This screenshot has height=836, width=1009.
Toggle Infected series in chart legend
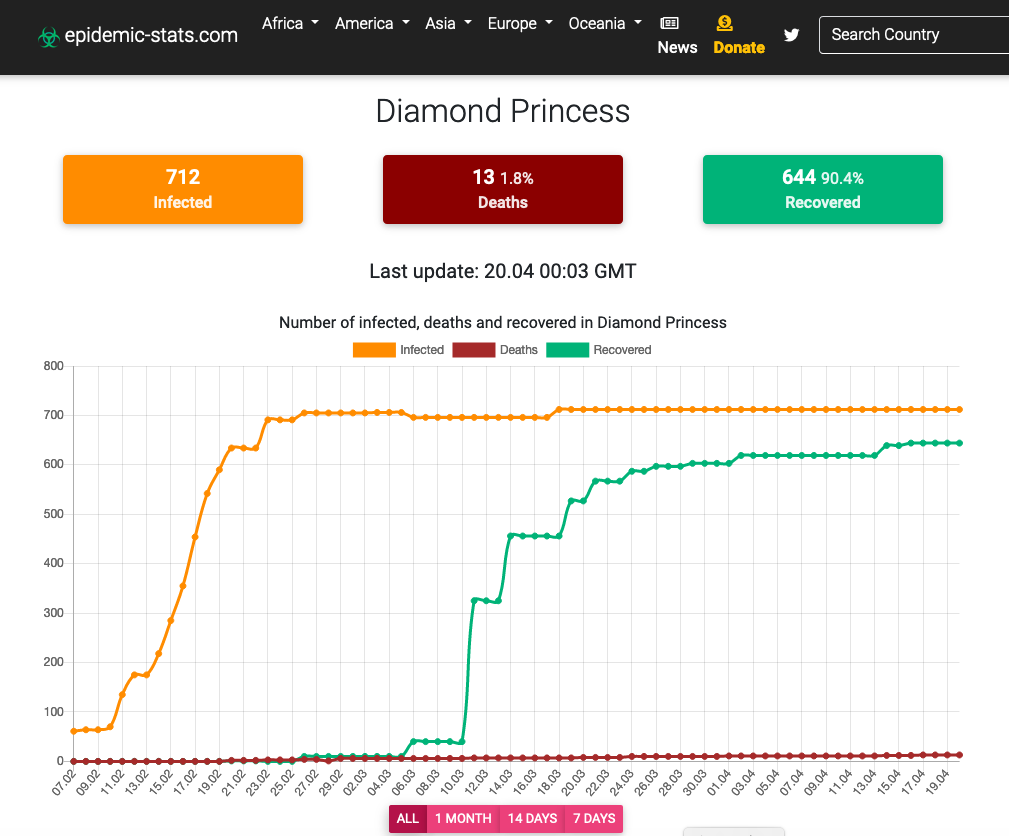tap(398, 350)
